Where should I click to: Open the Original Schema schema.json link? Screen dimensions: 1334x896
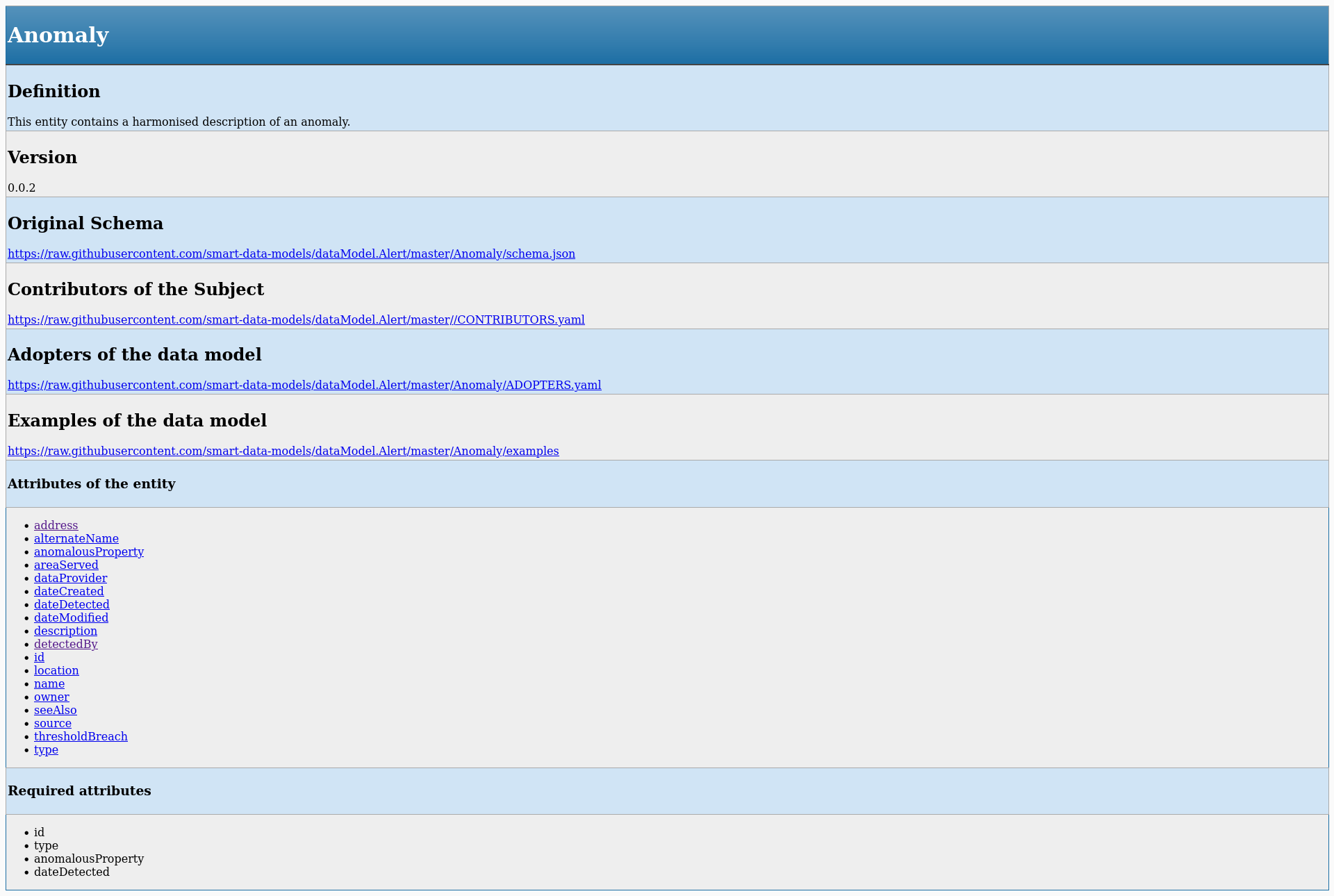(291, 254)
